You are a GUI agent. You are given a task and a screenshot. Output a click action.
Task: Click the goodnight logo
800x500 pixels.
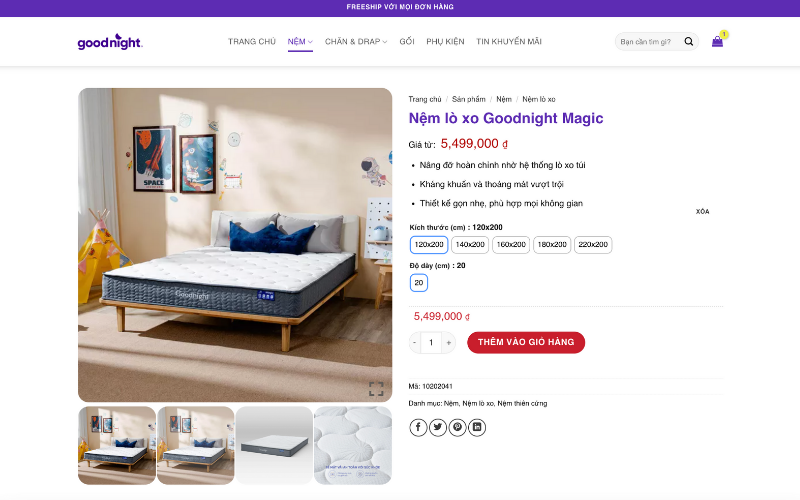(110, 42)
